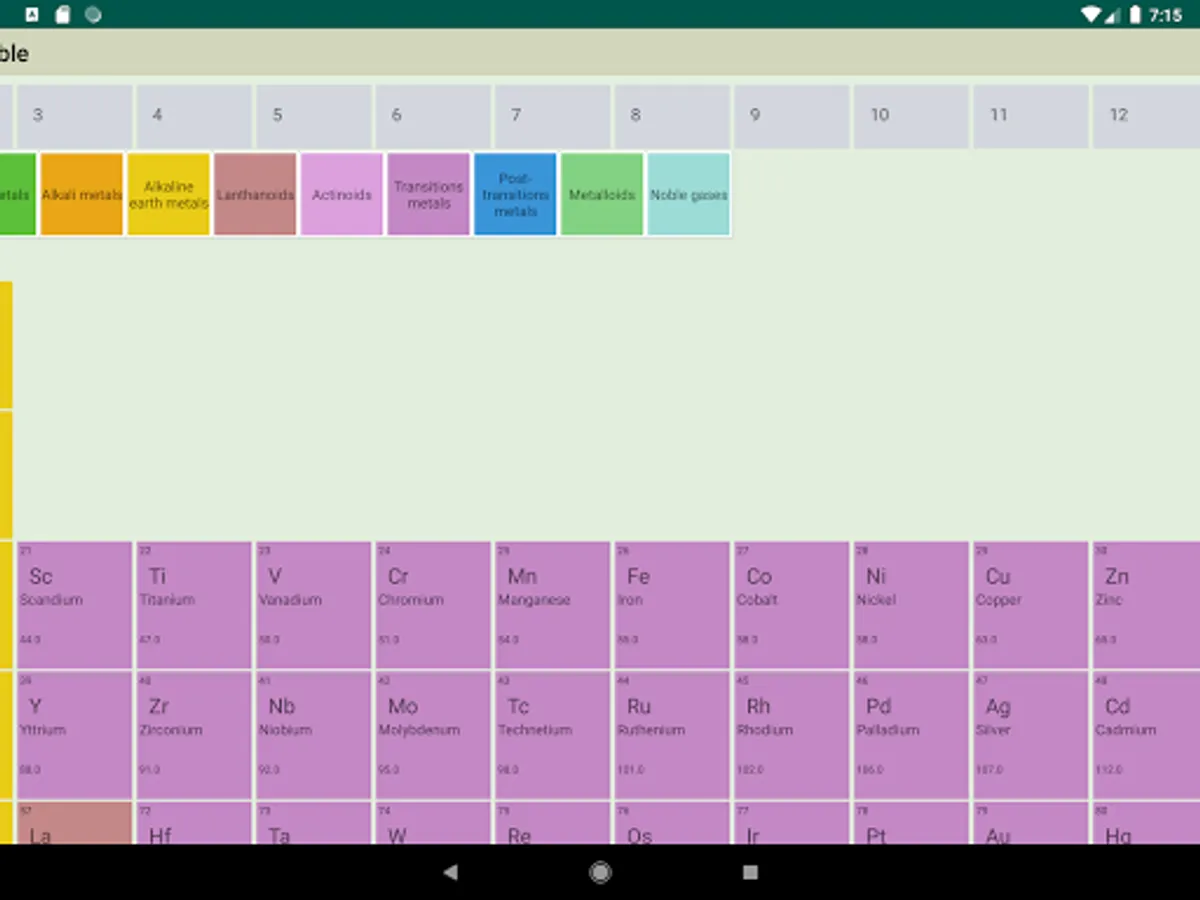Tap the SD card notification icon

[63, 15]
